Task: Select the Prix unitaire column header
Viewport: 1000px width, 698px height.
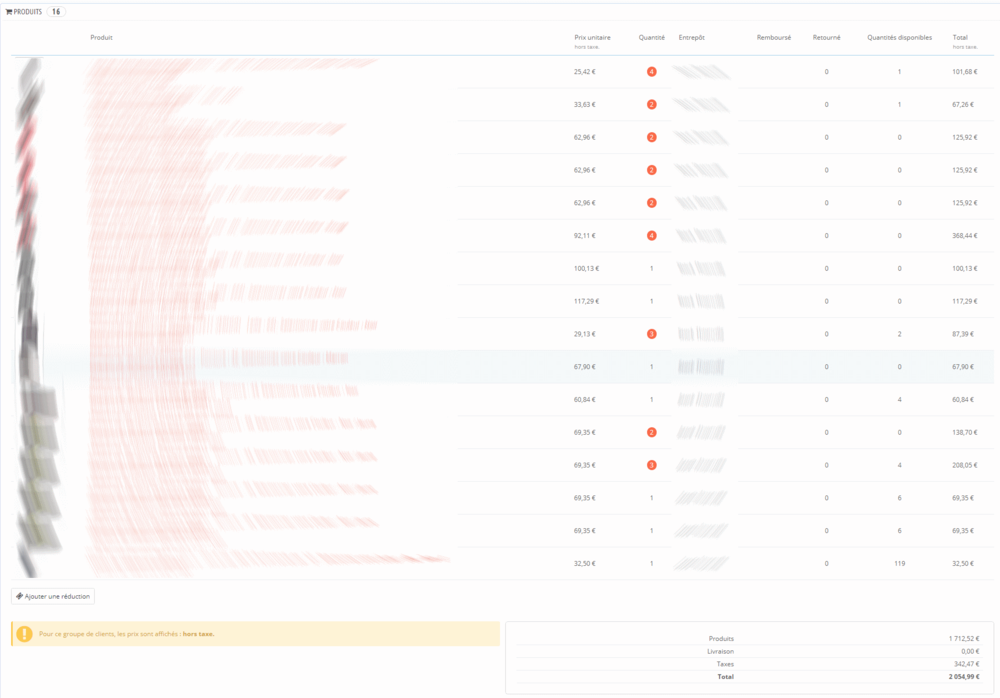Action: 592,38
